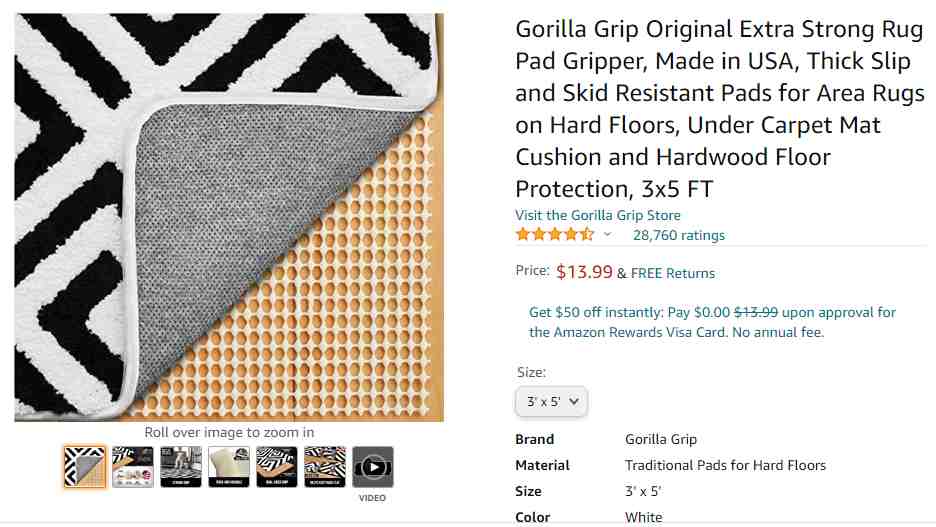
Task: Select the first rug corner thumbnail
Action: click(x=85, y=467)
